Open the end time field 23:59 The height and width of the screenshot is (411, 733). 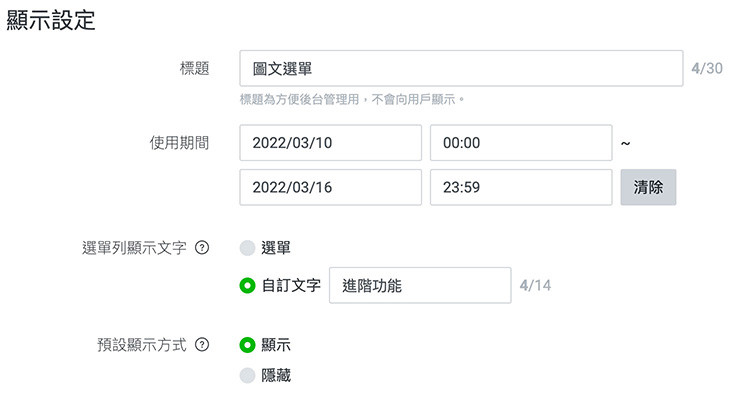tap(520, 187)
